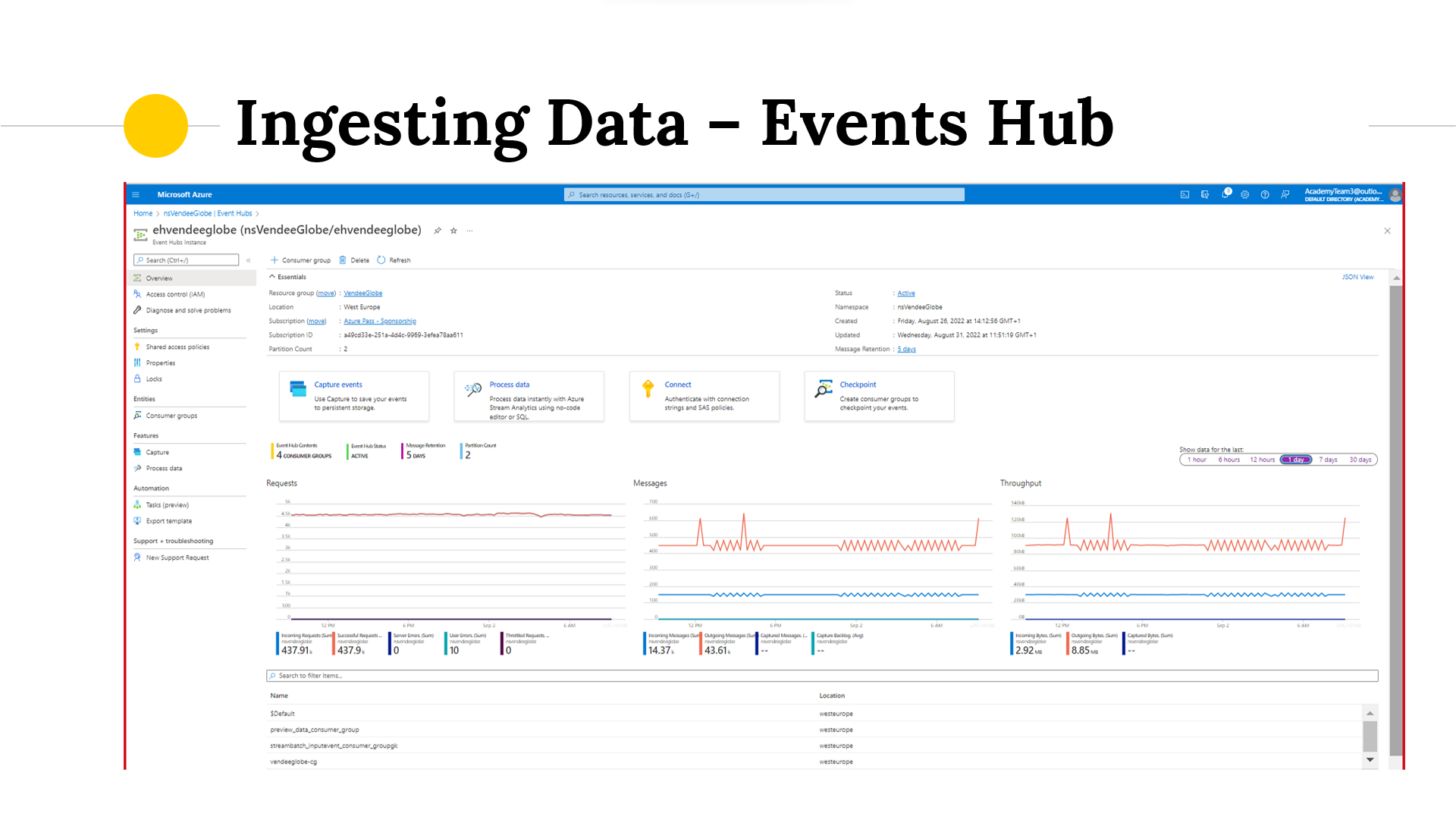Select the vendeeglobe-cg row
This screenshot has width=1456, height=819.
(x=814, y=761)
